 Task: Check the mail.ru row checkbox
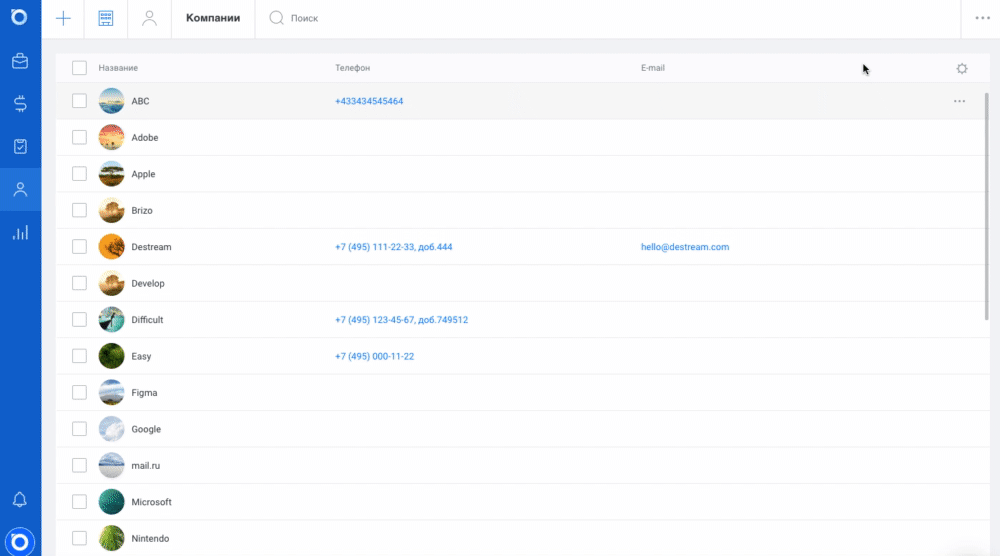click(x=79, y=465)
